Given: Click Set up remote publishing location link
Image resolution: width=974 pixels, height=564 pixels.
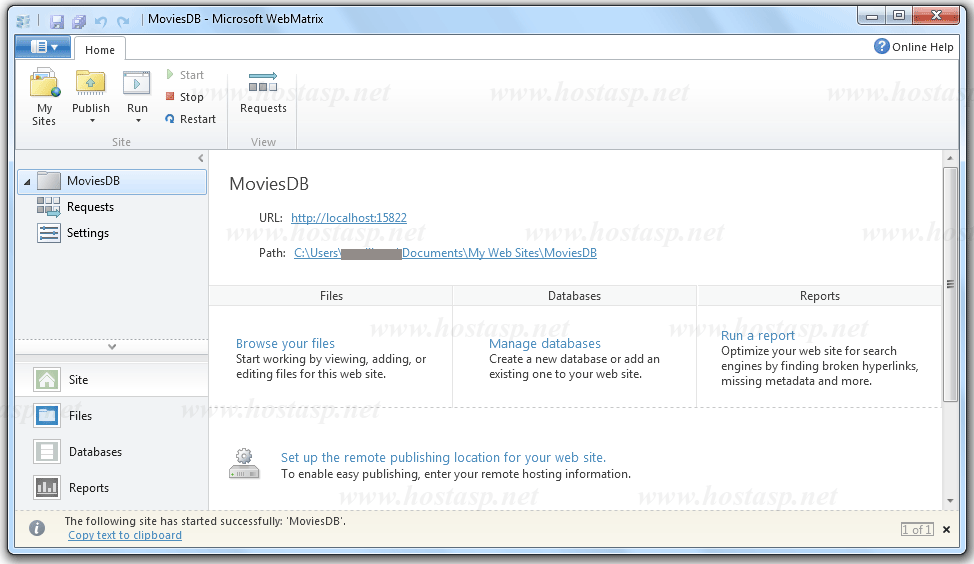Looking at the screenshot, I should pyautogui.click(x=443, y=457).
